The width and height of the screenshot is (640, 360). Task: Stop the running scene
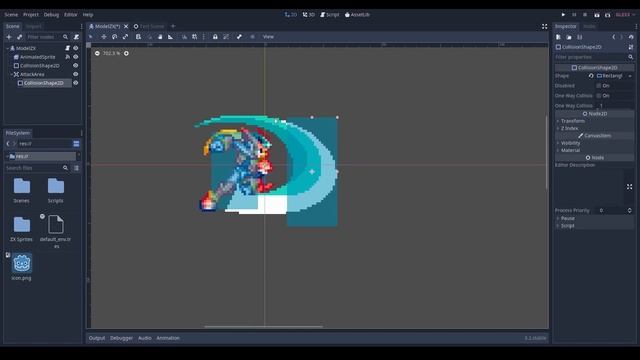585,15
